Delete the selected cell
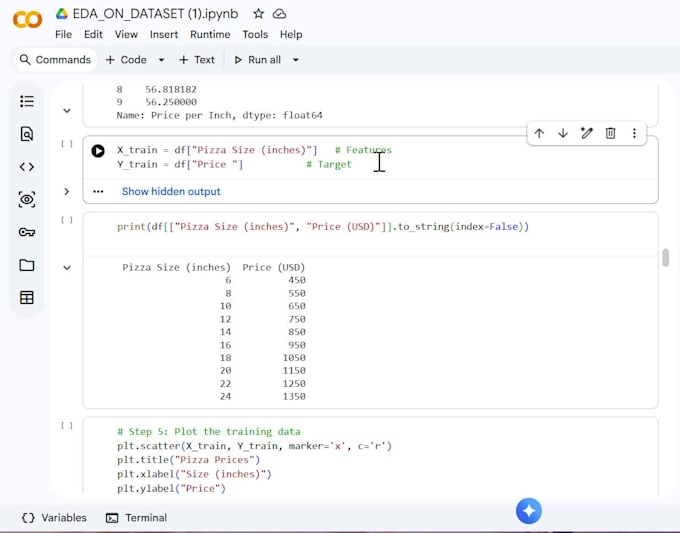This screenshot has width=680, height=533. click(x=610, y=133)
